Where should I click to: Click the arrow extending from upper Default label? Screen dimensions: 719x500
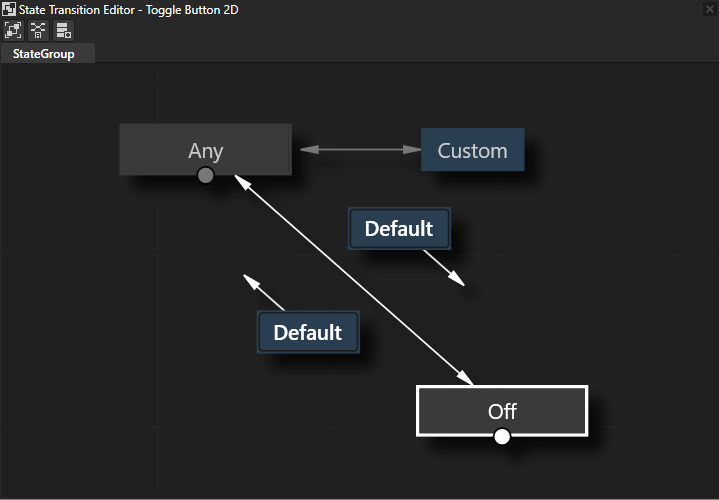[x=443, y=267]
